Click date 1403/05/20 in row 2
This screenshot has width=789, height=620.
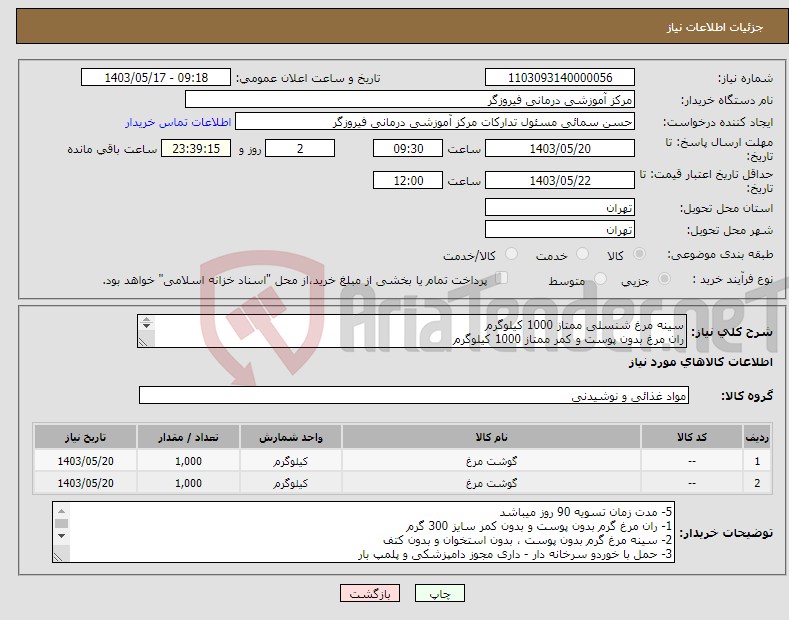pos(86,483)
